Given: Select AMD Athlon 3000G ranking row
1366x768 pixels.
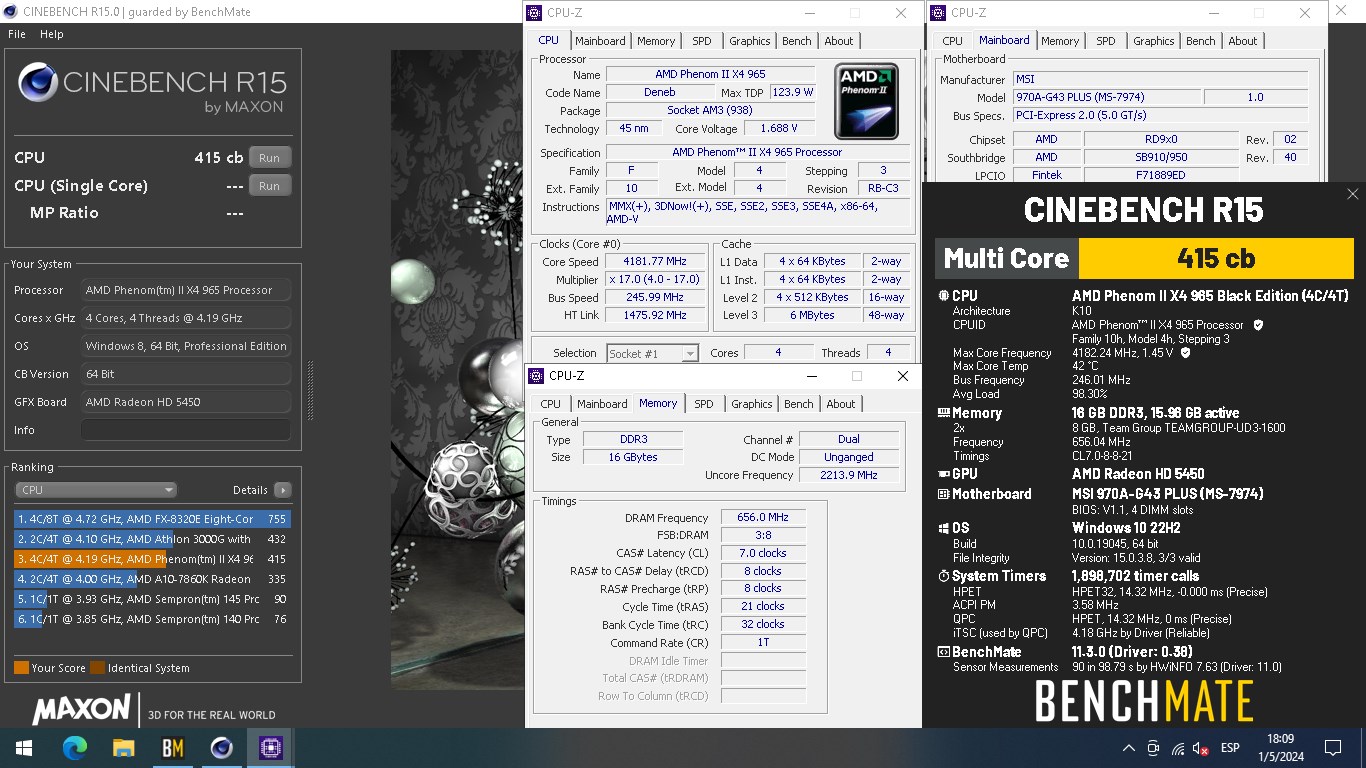Looking at the screenshot, I should click(x=152, y=539).
